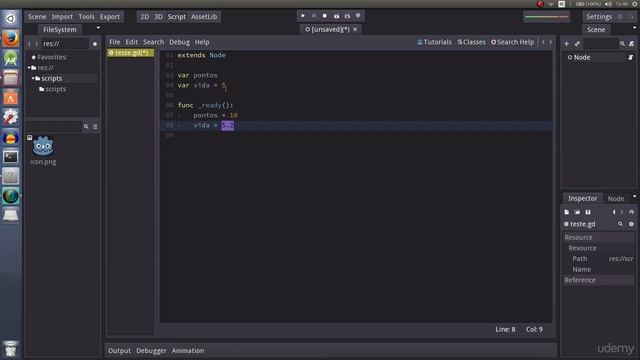Open Terminal from Ubuntu launcher
Screen dimensions: 640x360
[x=11, y=157]
